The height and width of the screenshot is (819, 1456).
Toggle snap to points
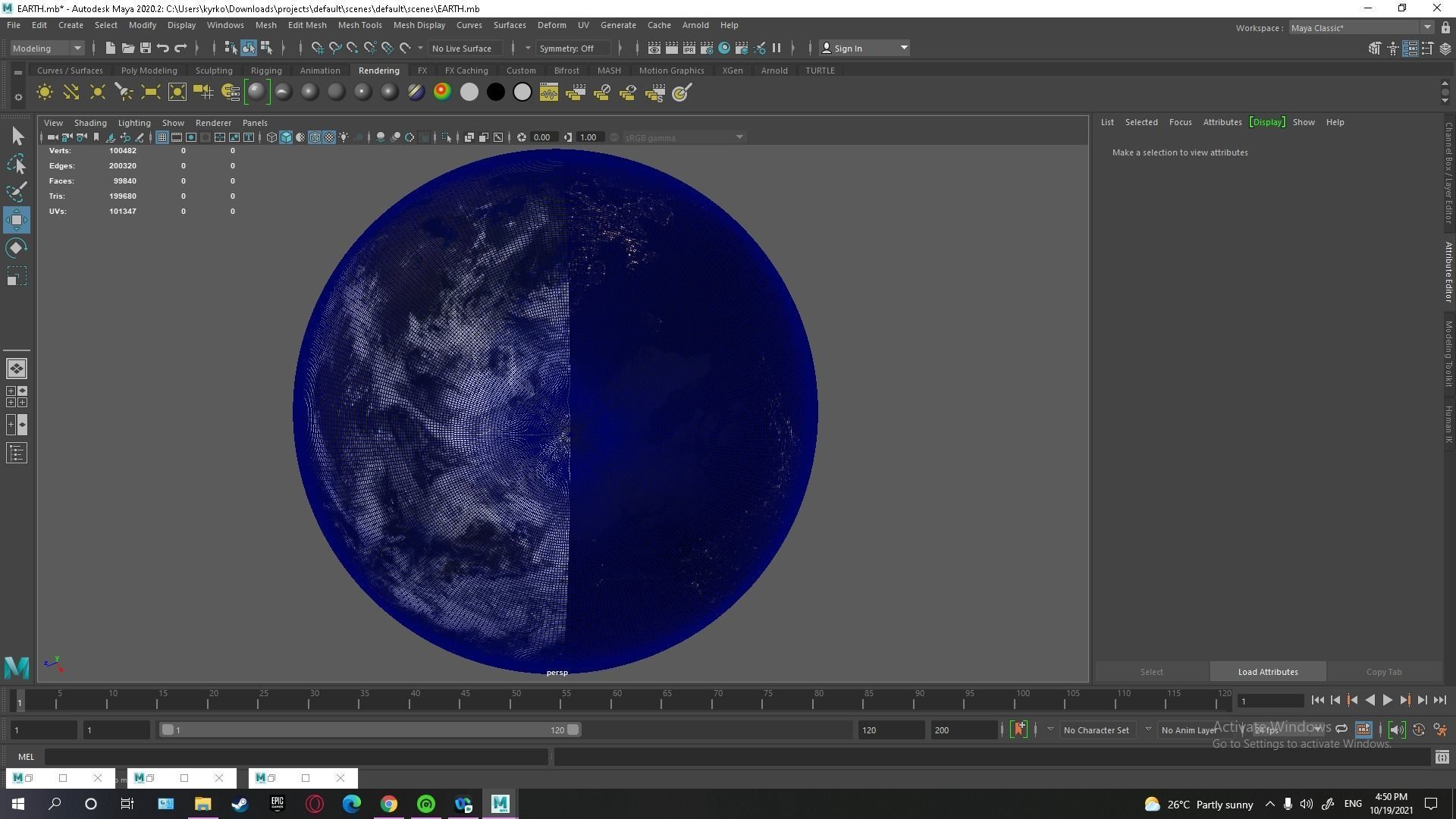353,48
